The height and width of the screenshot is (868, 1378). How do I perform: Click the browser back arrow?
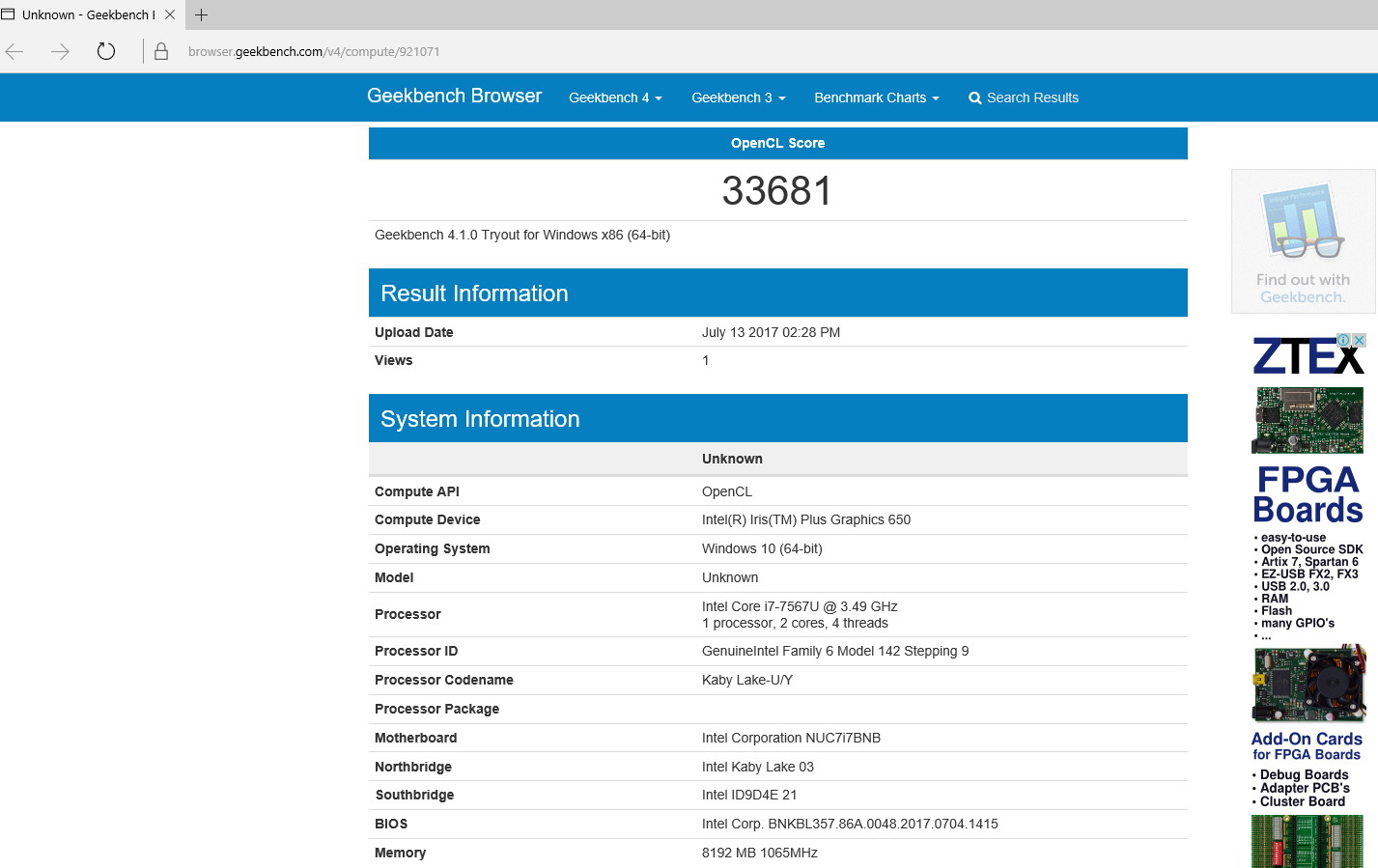click(x=14, y=51)
